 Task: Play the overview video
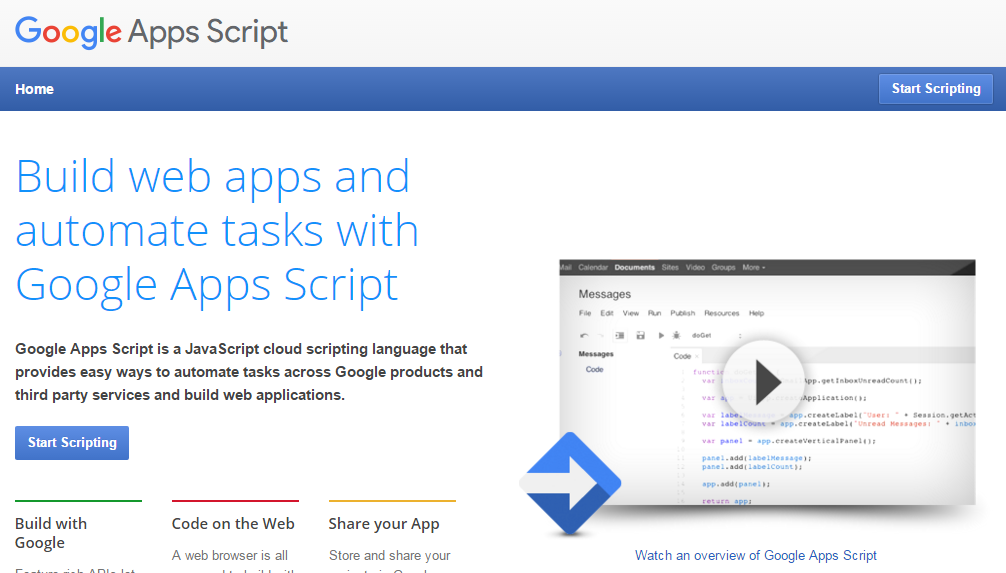click(x=763, y=381)
